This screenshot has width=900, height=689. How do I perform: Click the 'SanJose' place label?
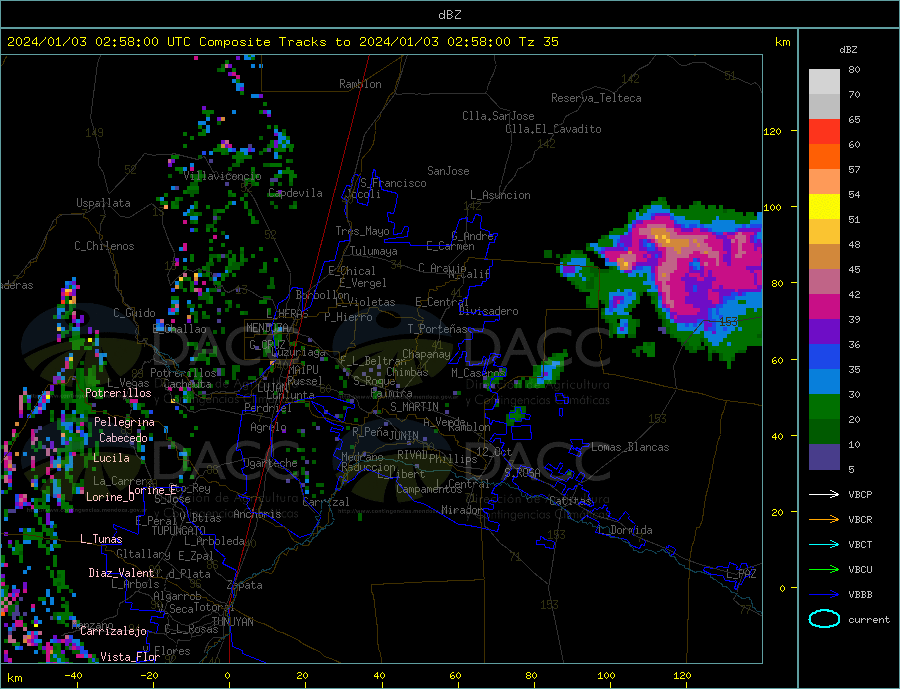448,171
